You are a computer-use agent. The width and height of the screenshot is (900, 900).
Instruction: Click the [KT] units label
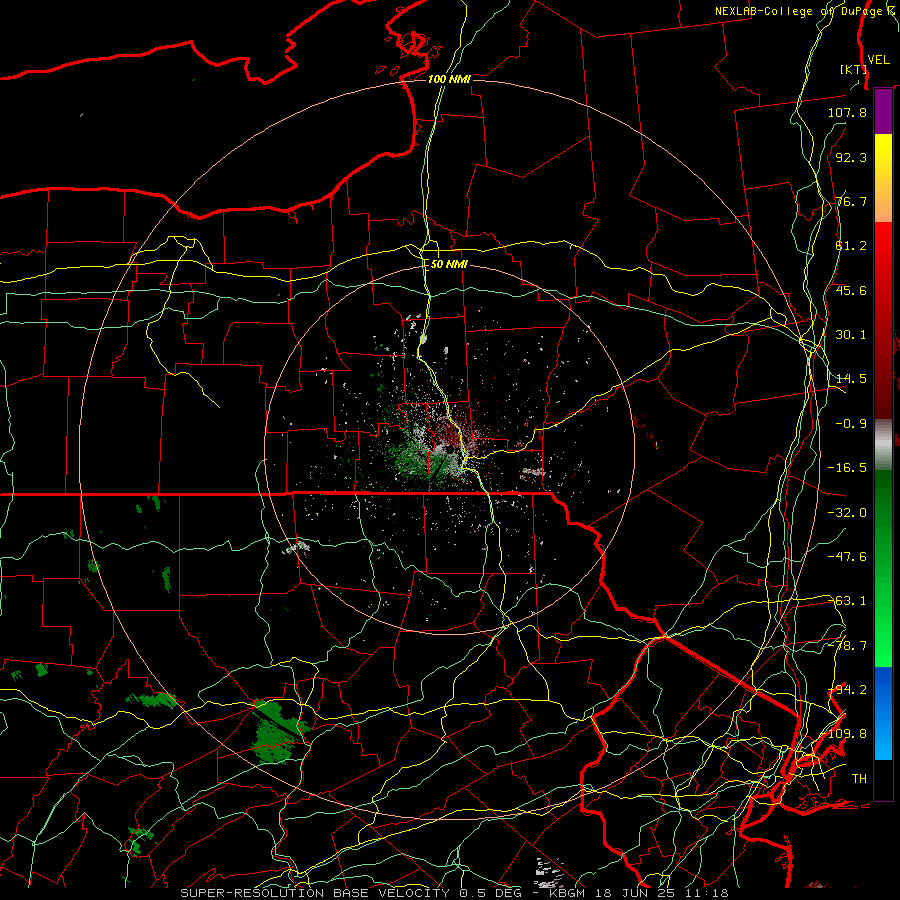point(853,69)
